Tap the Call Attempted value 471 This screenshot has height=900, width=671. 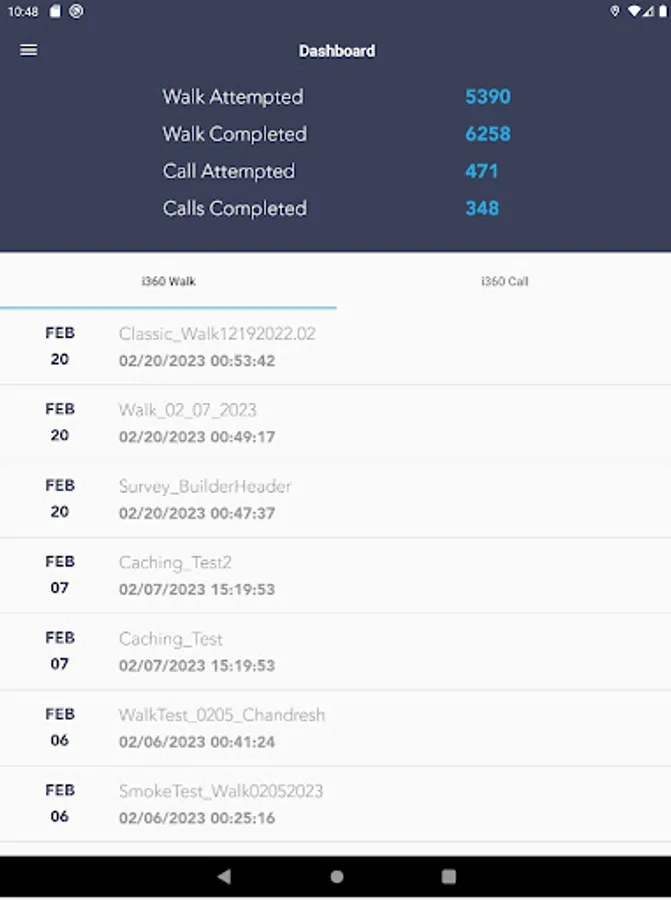pos(481,171)
